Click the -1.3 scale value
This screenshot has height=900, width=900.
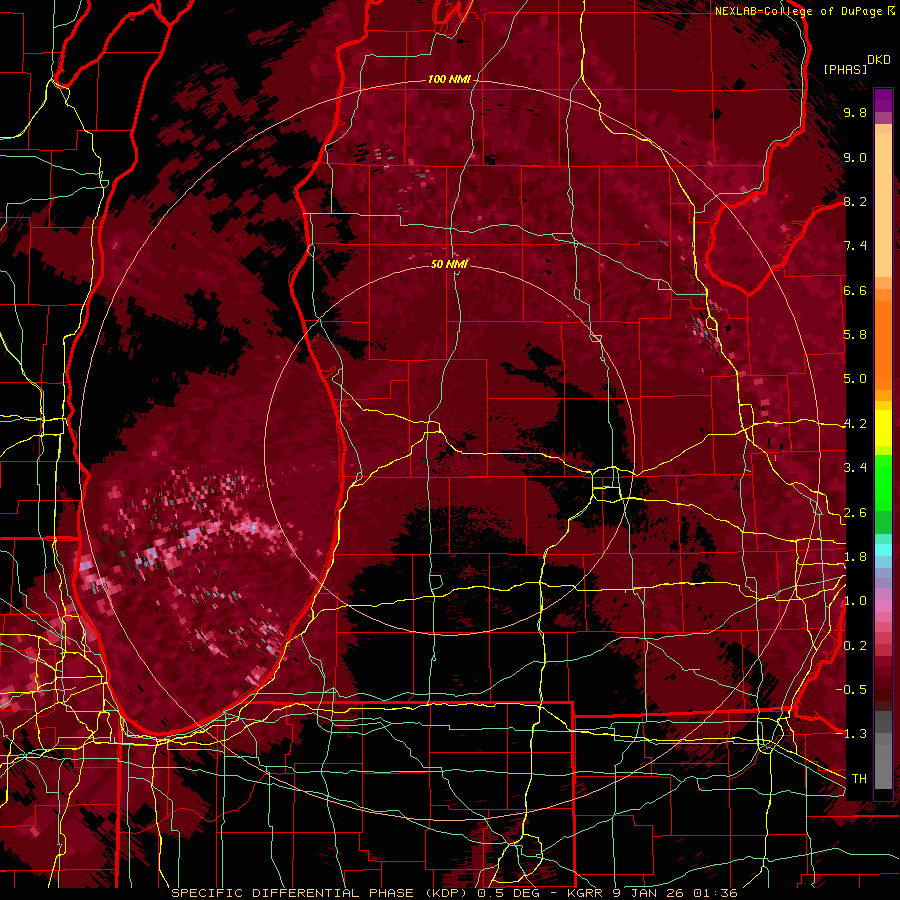pos(851,734)
